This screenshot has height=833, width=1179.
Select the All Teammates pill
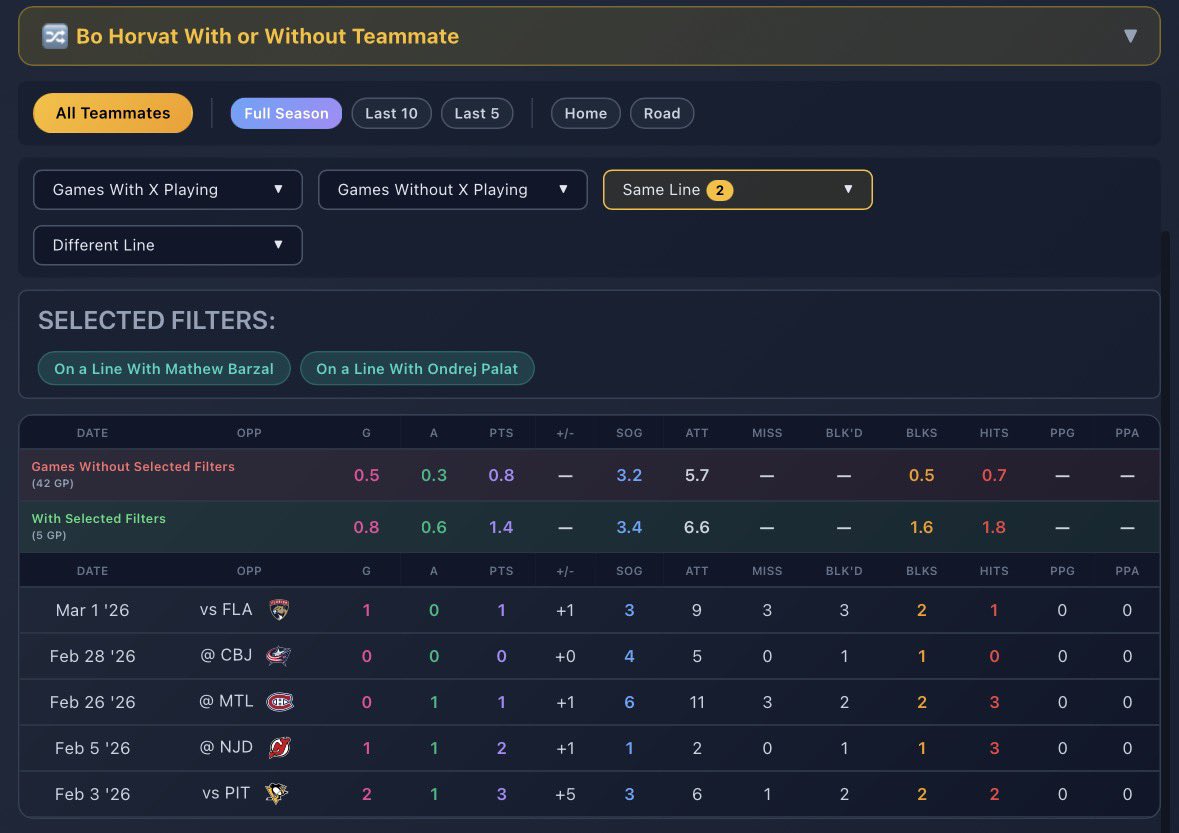113,113
